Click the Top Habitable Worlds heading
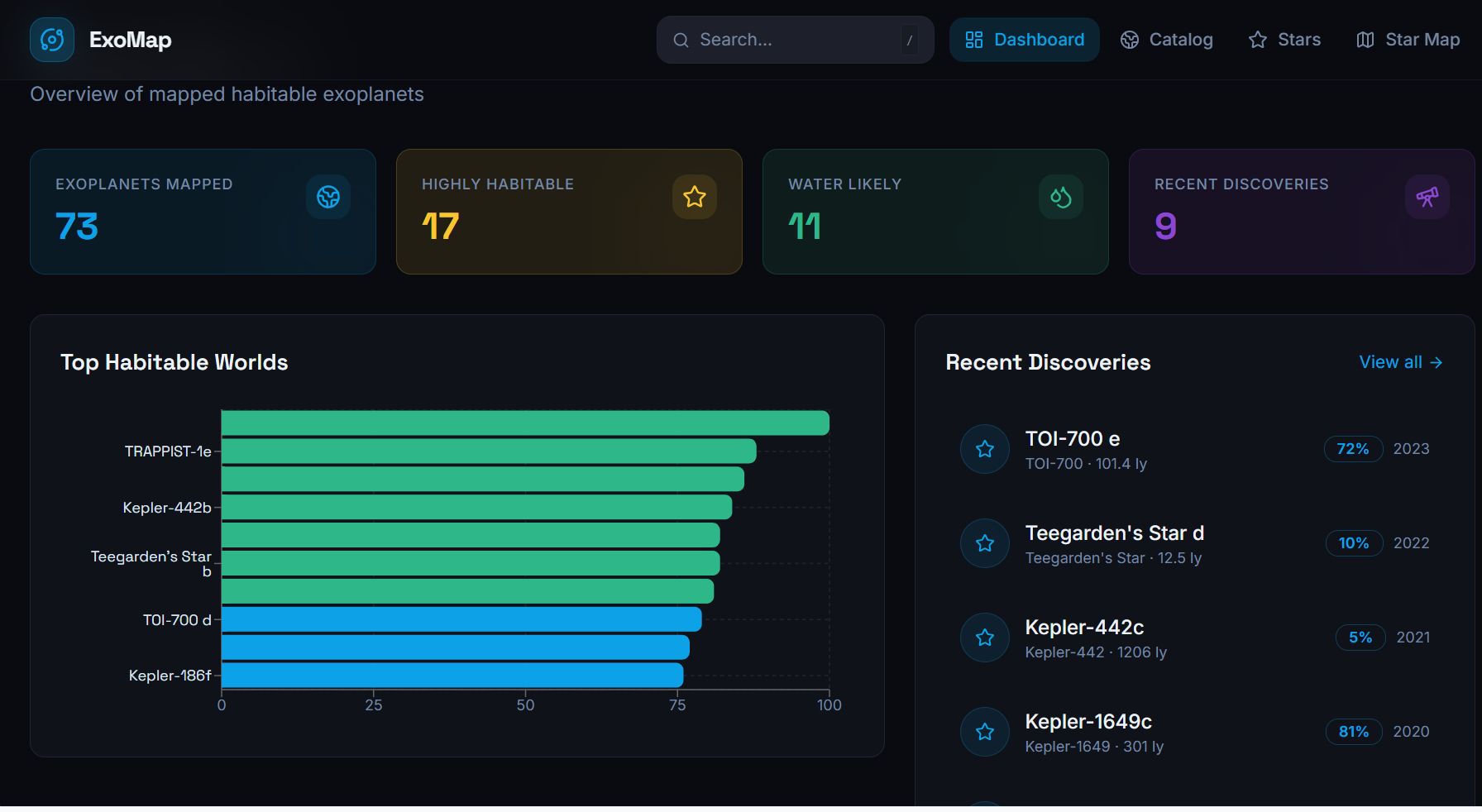The width and height of the screenshot is (1482, 812). 174,362
